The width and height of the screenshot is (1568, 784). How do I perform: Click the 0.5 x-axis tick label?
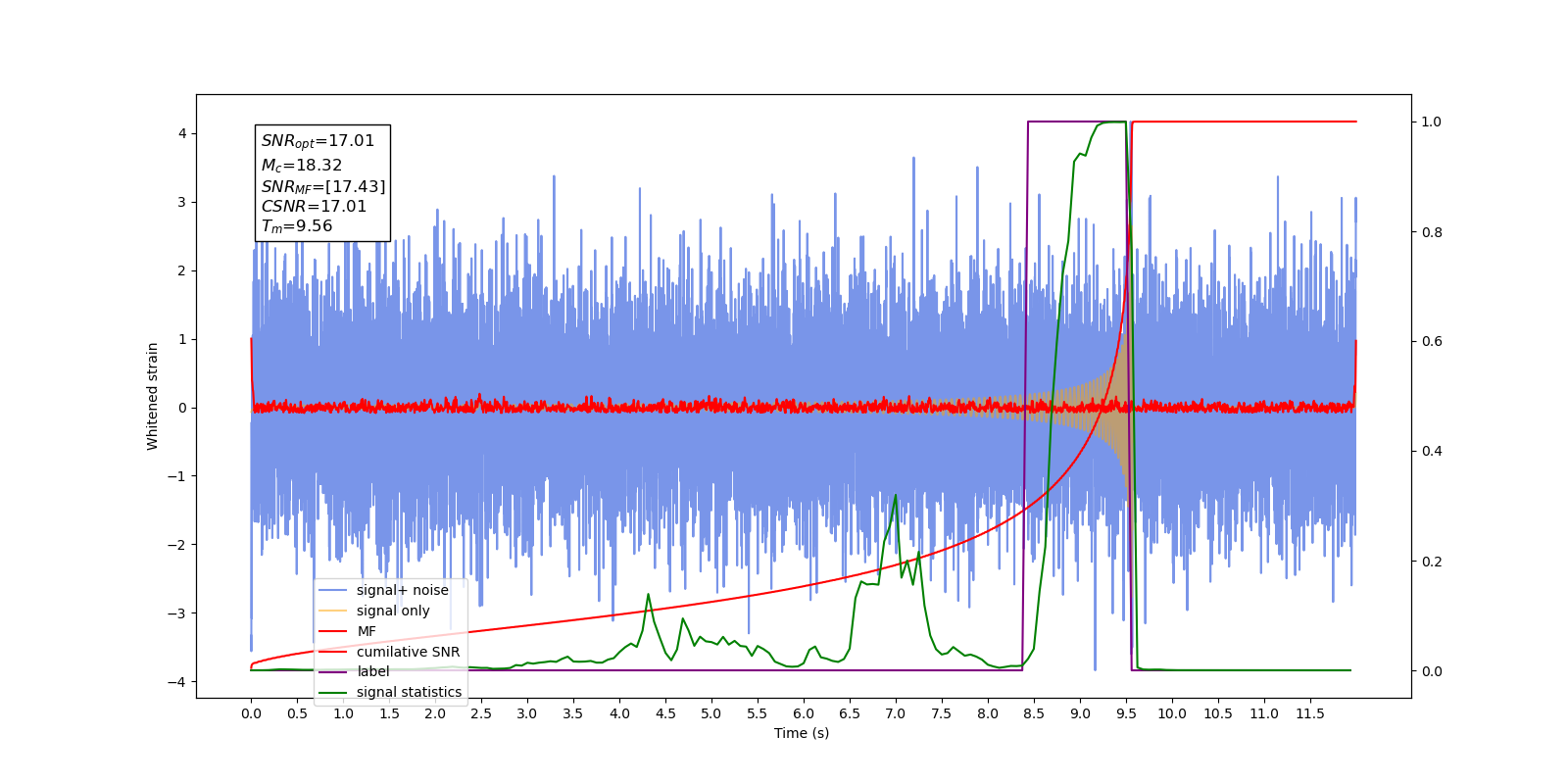pyautogui.click(x=297, y=713)
